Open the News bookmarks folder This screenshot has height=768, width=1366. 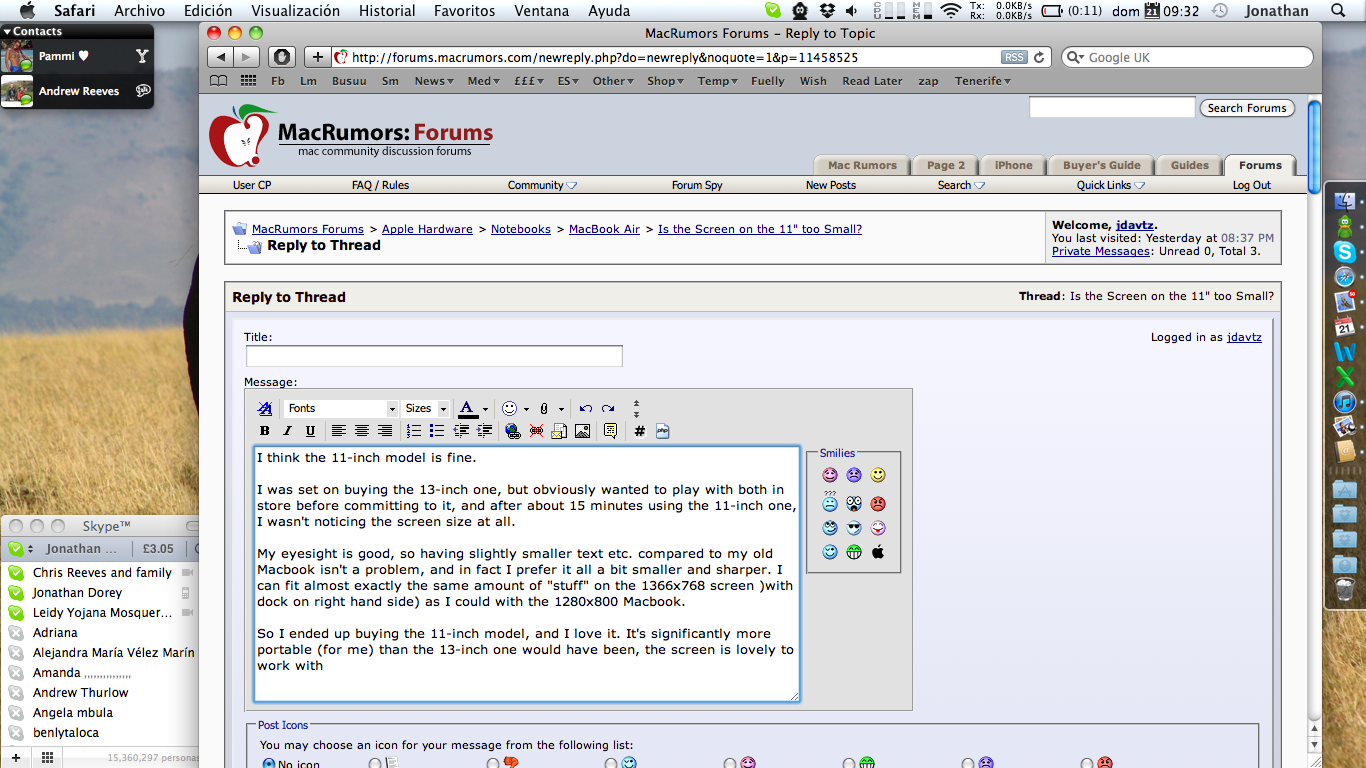[434, 81]
